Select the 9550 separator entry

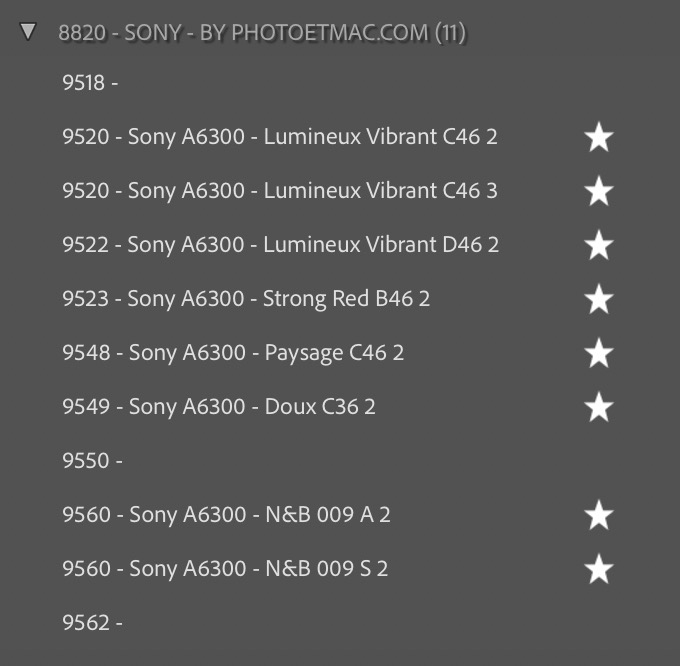pyautogui.click(x=92, y=461)
